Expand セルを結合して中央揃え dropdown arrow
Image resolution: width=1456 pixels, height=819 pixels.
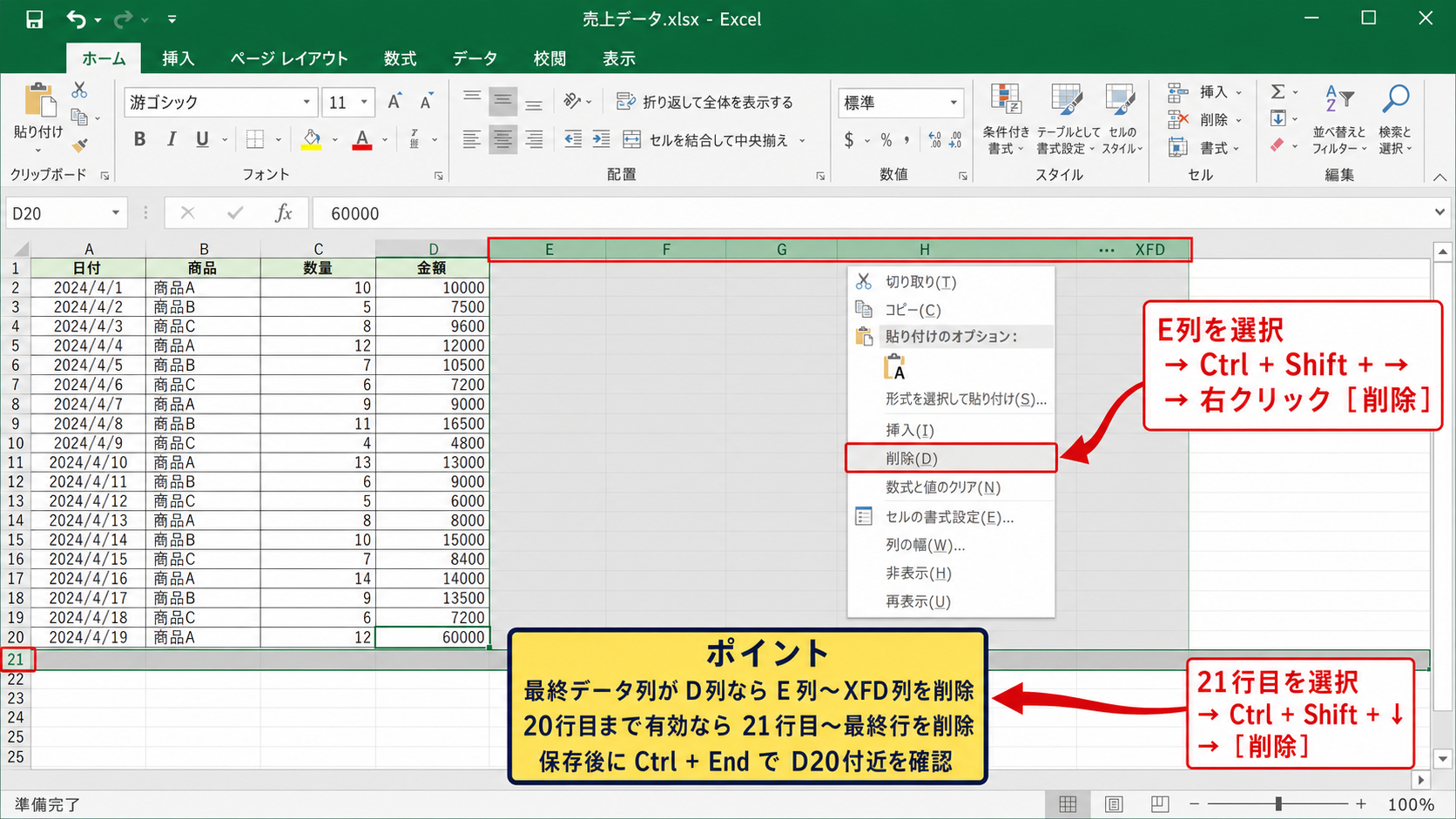click(x=802, y=140)
